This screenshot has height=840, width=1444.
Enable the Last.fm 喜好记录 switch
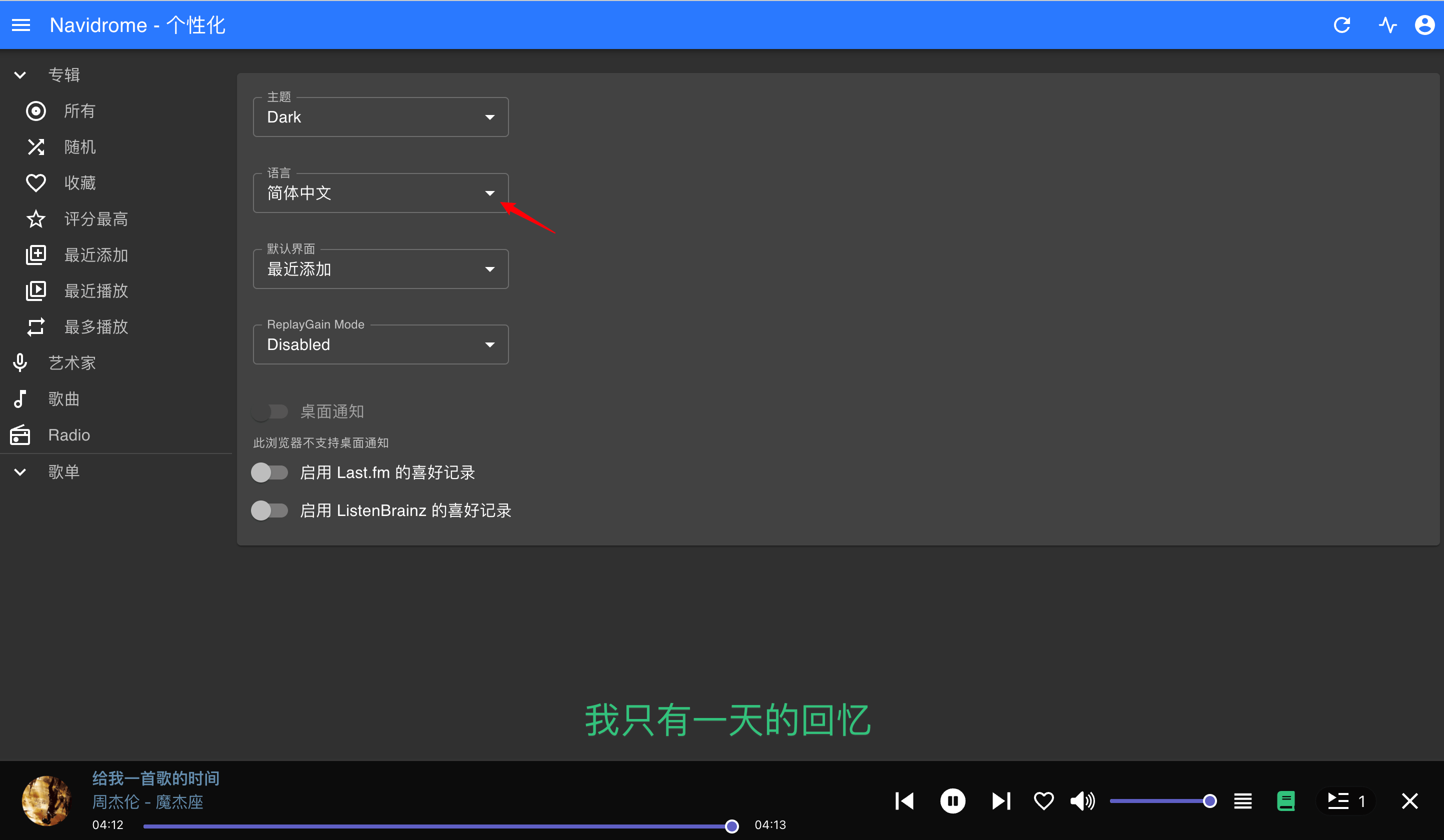click(x=270, y=472)
